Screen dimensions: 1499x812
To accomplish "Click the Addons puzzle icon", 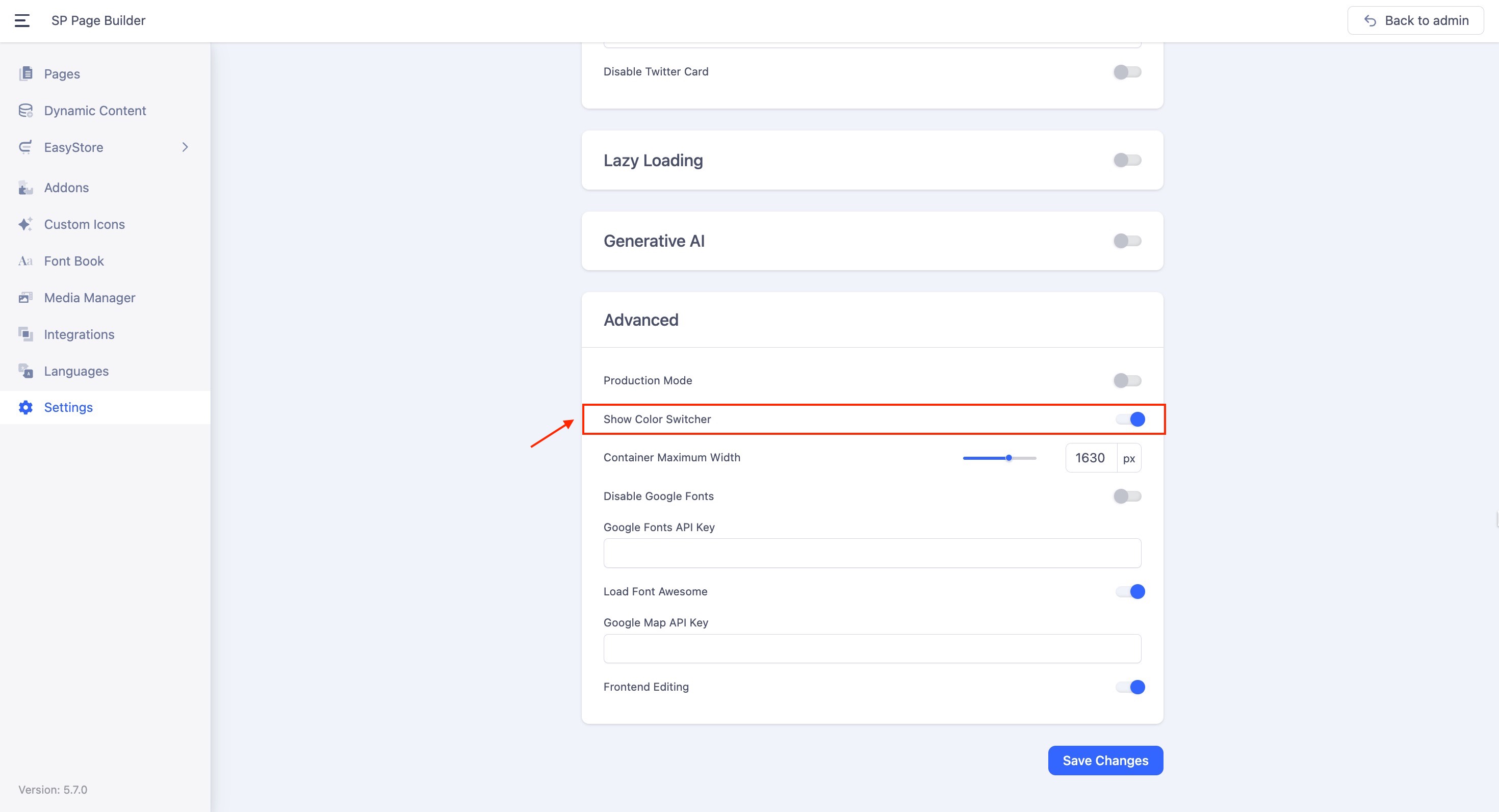I will (x=25, y=188).
